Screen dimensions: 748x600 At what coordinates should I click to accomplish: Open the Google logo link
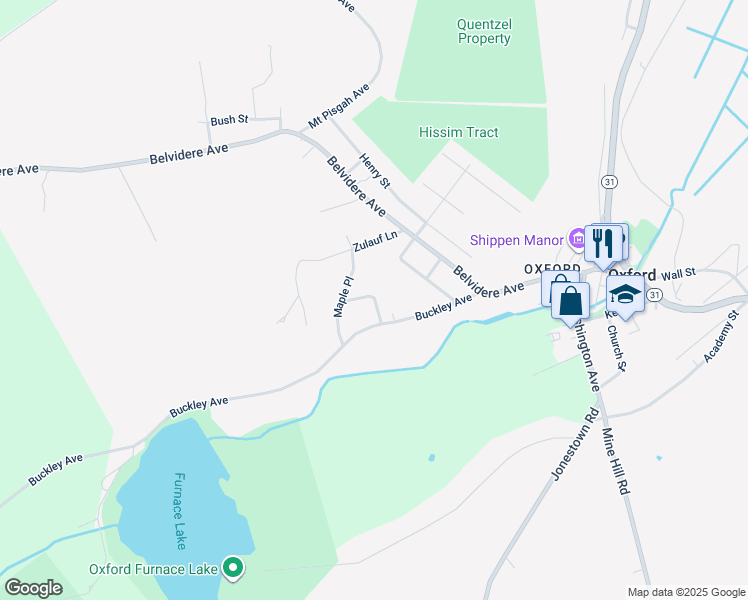[34, 588]
